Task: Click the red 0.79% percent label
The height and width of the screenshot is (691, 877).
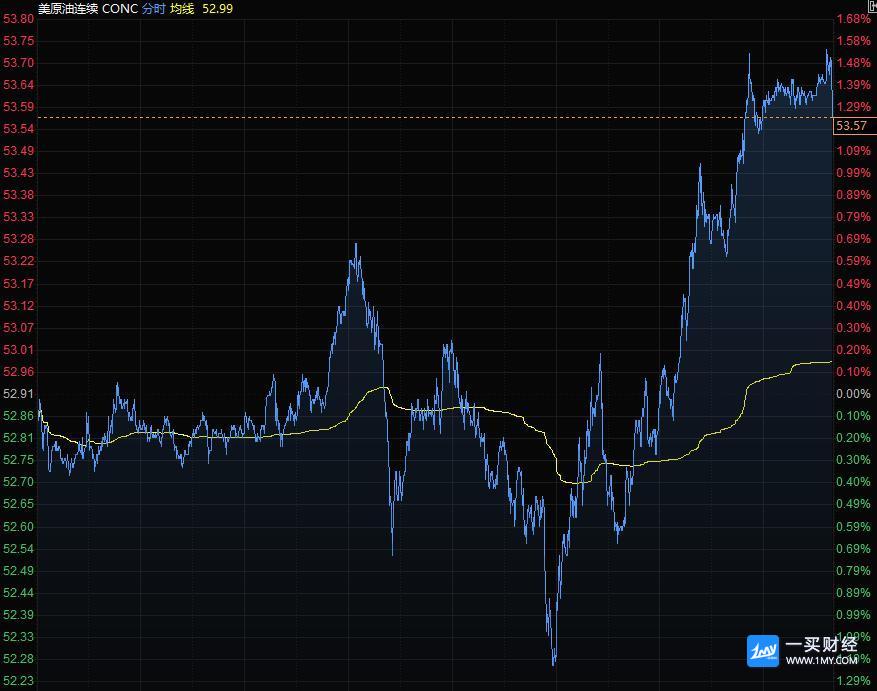Action: point(854,217)
